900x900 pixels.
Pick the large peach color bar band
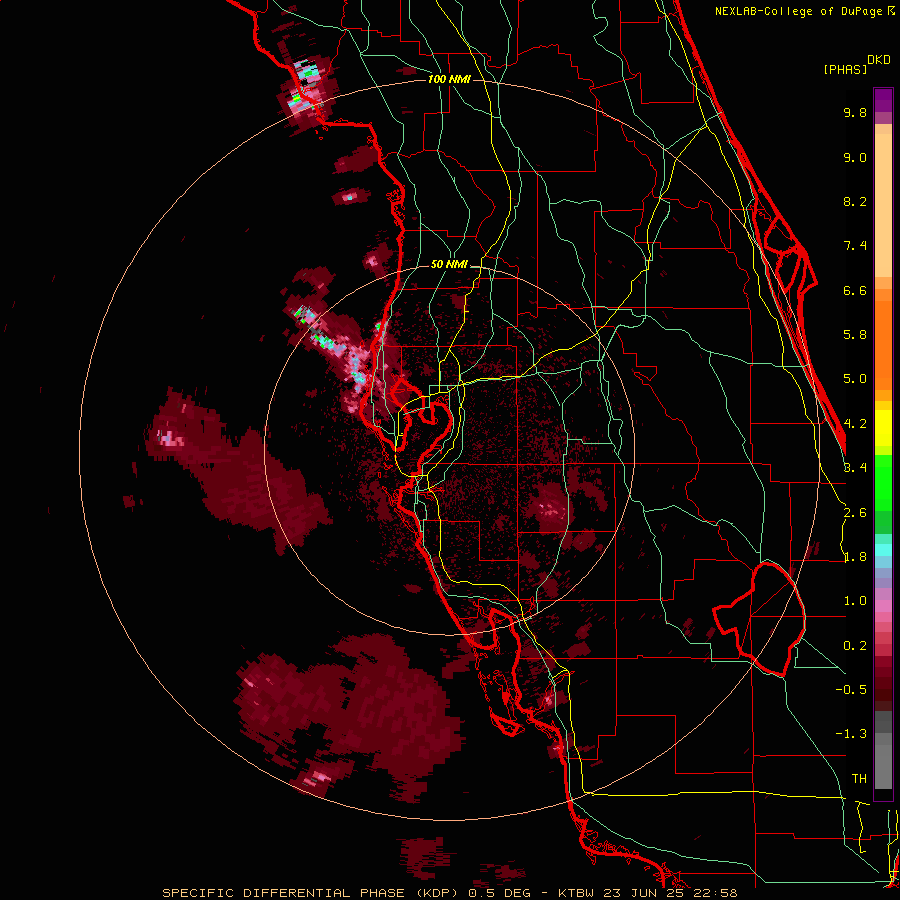click(x=883, y=205)
